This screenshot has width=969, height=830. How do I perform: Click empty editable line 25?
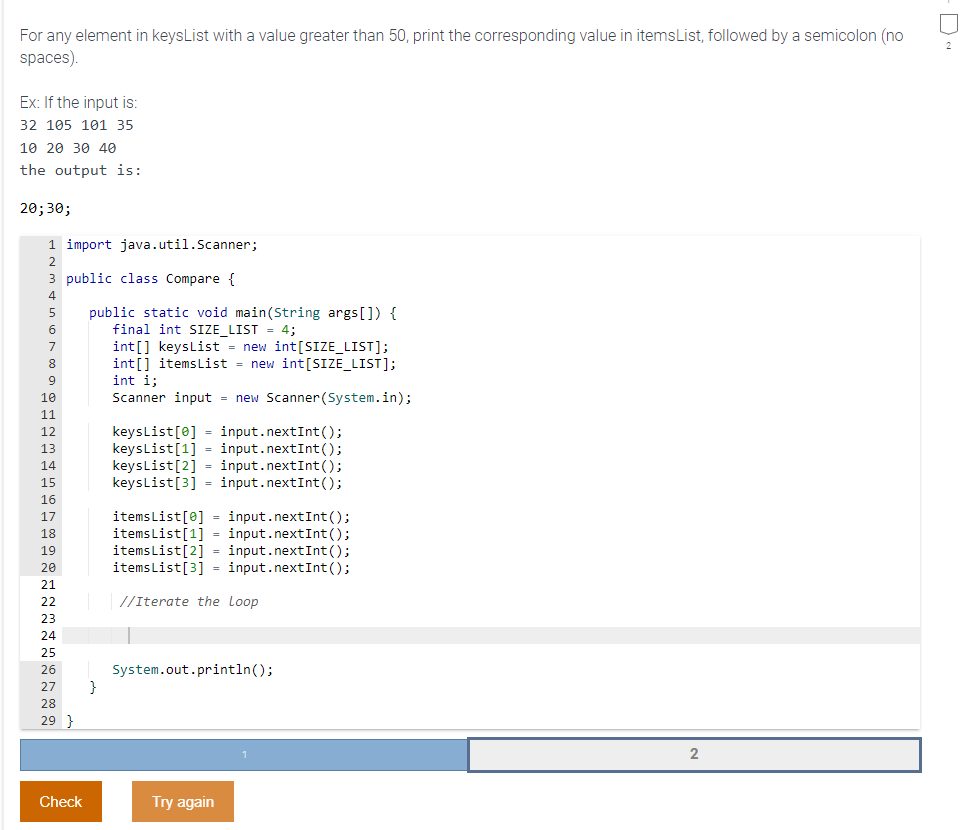491,653
